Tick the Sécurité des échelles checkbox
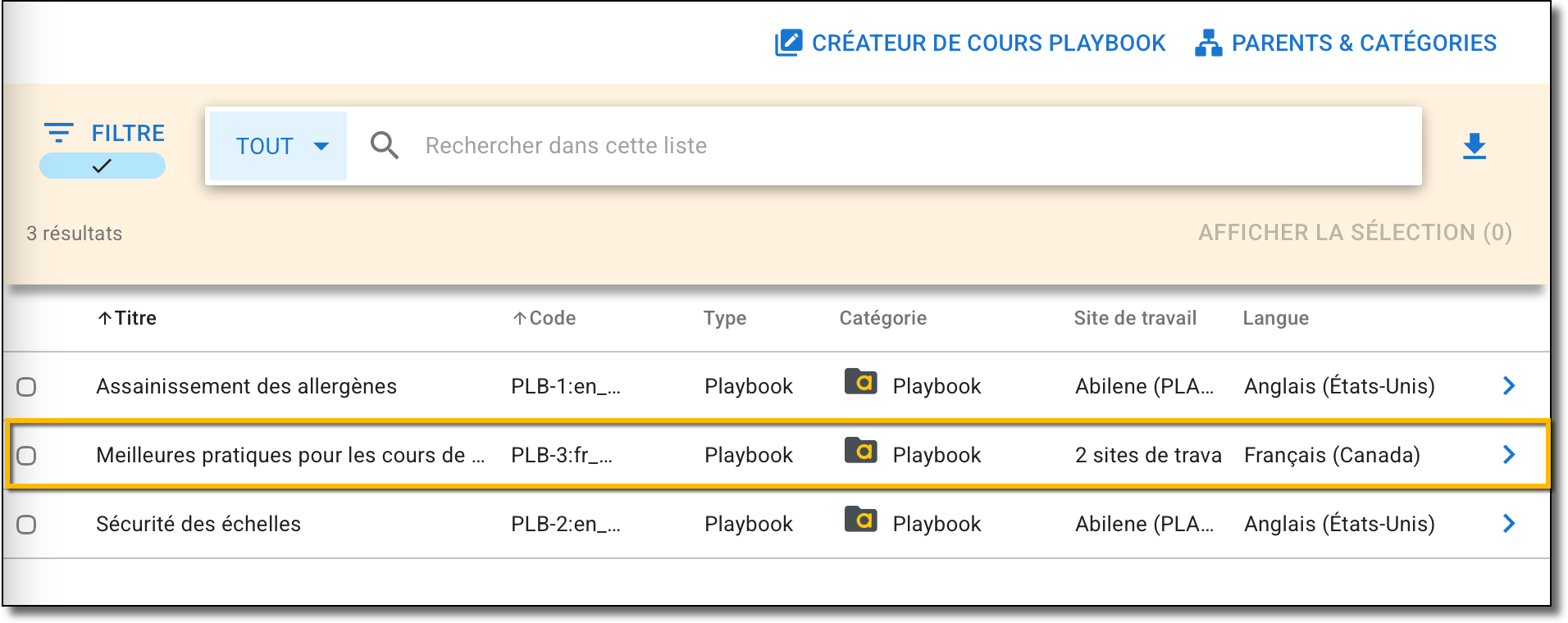The width and height of the screenshot is (1568, 623). pyautogui.click(x=27, y=524)
